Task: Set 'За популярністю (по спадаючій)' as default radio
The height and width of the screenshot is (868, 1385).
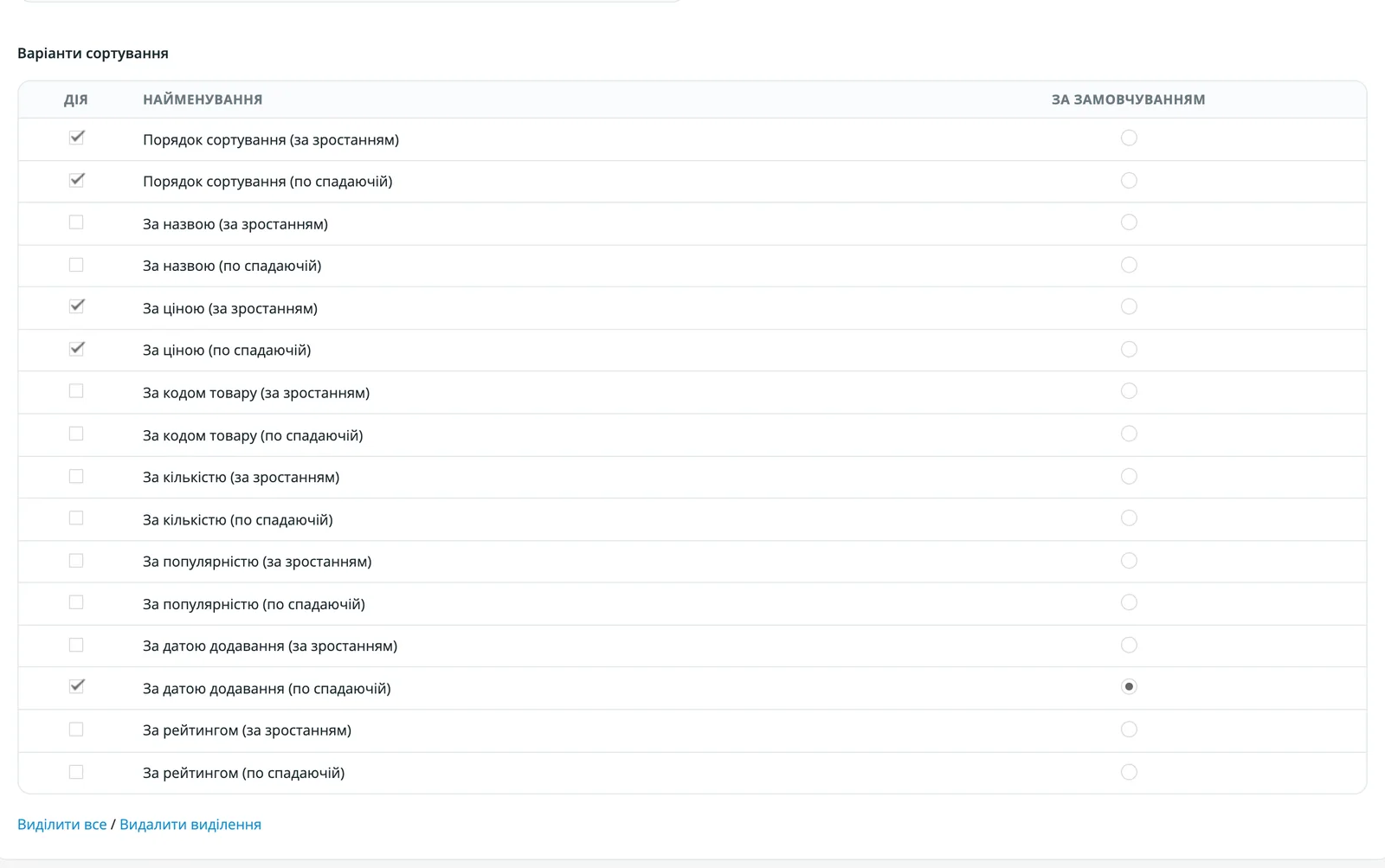Action: (x=1129, y=602)
